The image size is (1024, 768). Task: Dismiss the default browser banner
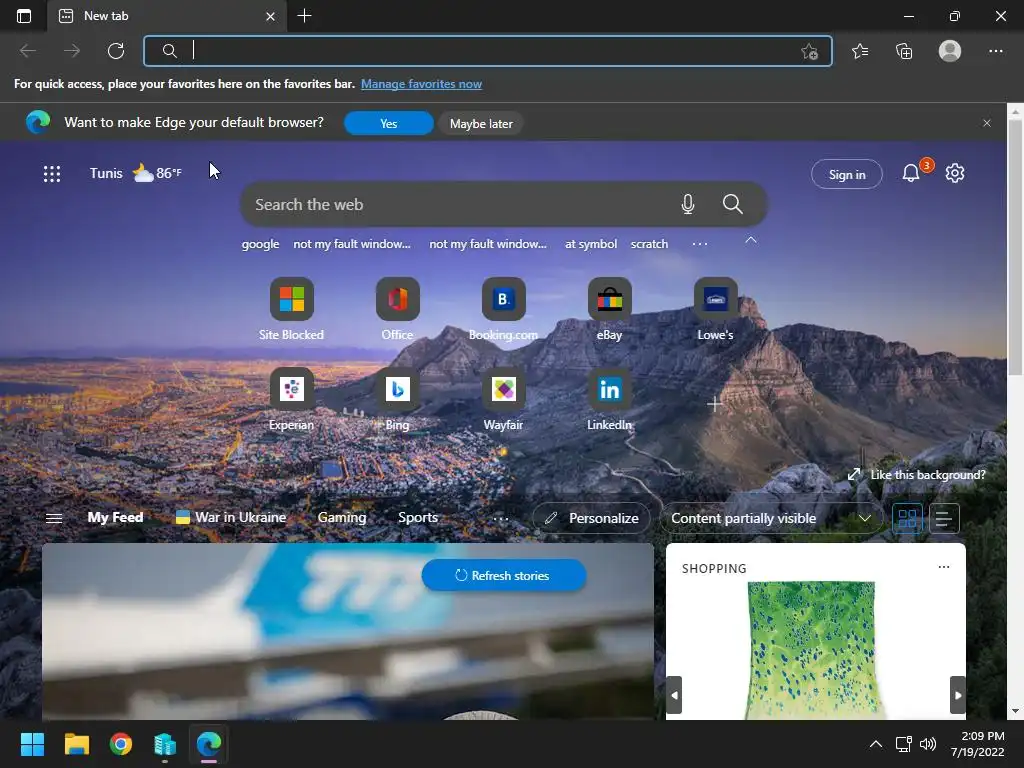pyautogui.click(x=987, y=123)
